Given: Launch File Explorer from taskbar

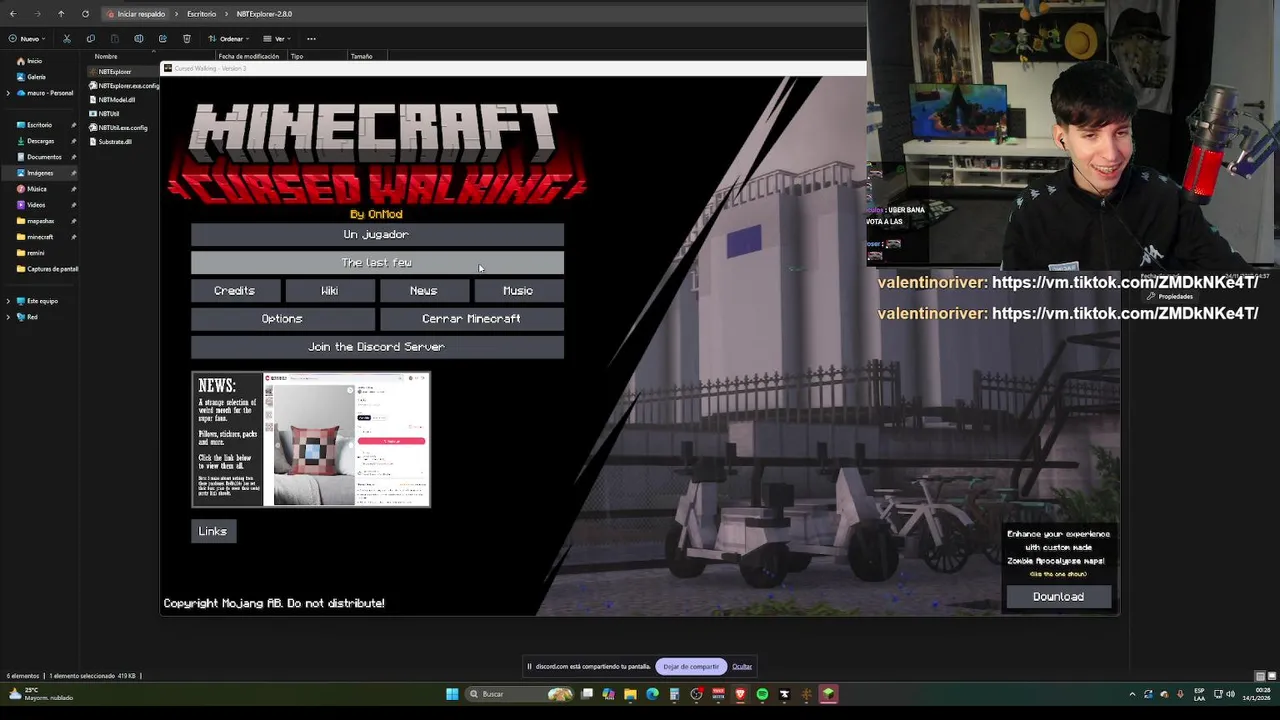Looking at the screenshot, I should pyautogui.click(x=630, y=694).
